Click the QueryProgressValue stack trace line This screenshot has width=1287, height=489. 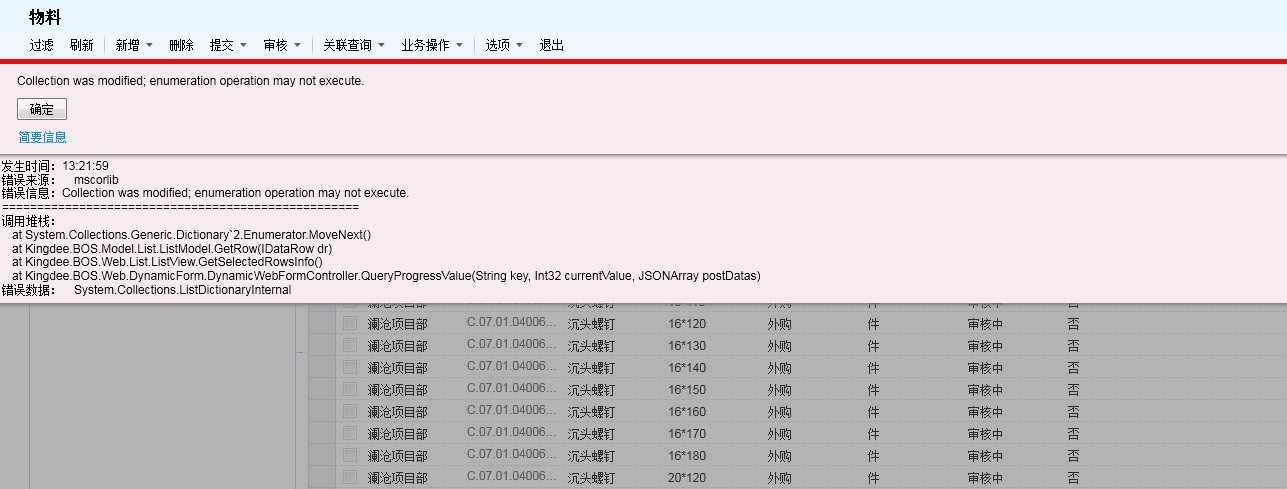click(x=386, y=275)
